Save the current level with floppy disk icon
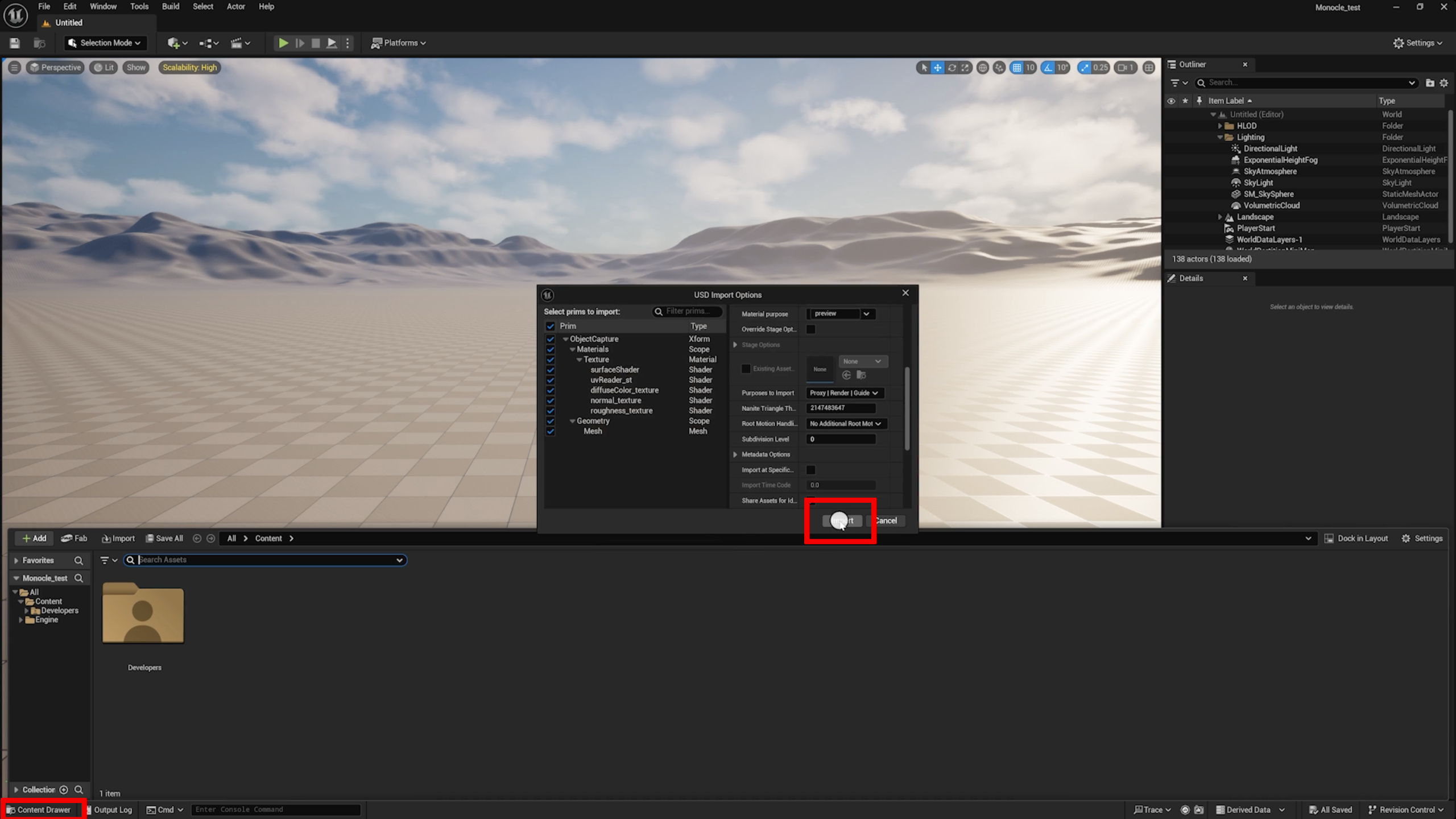 tap(14, 43)
